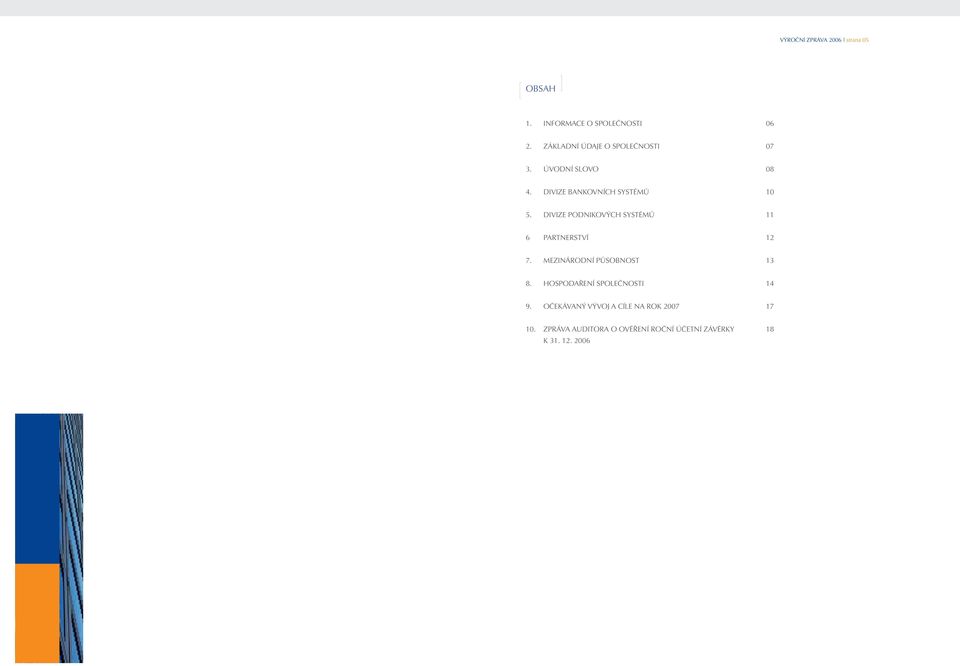The image size is (960, 666).
Task: Click page number 12 beside Partnerství
Action: point(770,238)
